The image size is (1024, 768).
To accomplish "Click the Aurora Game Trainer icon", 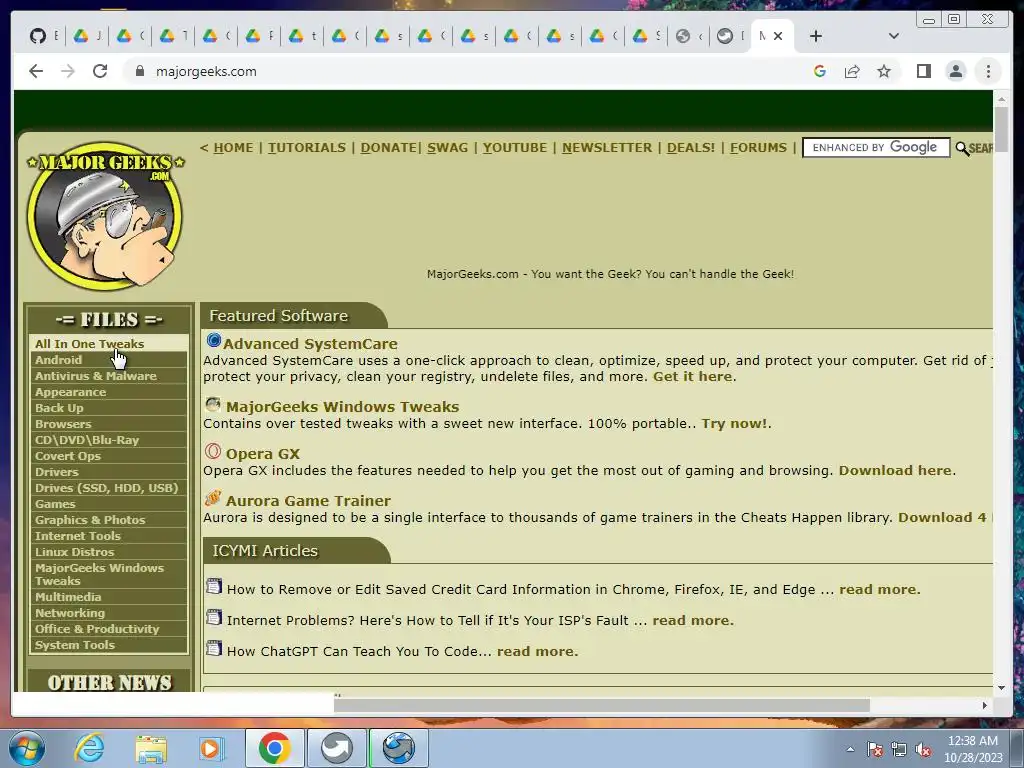I will [x=213, y=498].
